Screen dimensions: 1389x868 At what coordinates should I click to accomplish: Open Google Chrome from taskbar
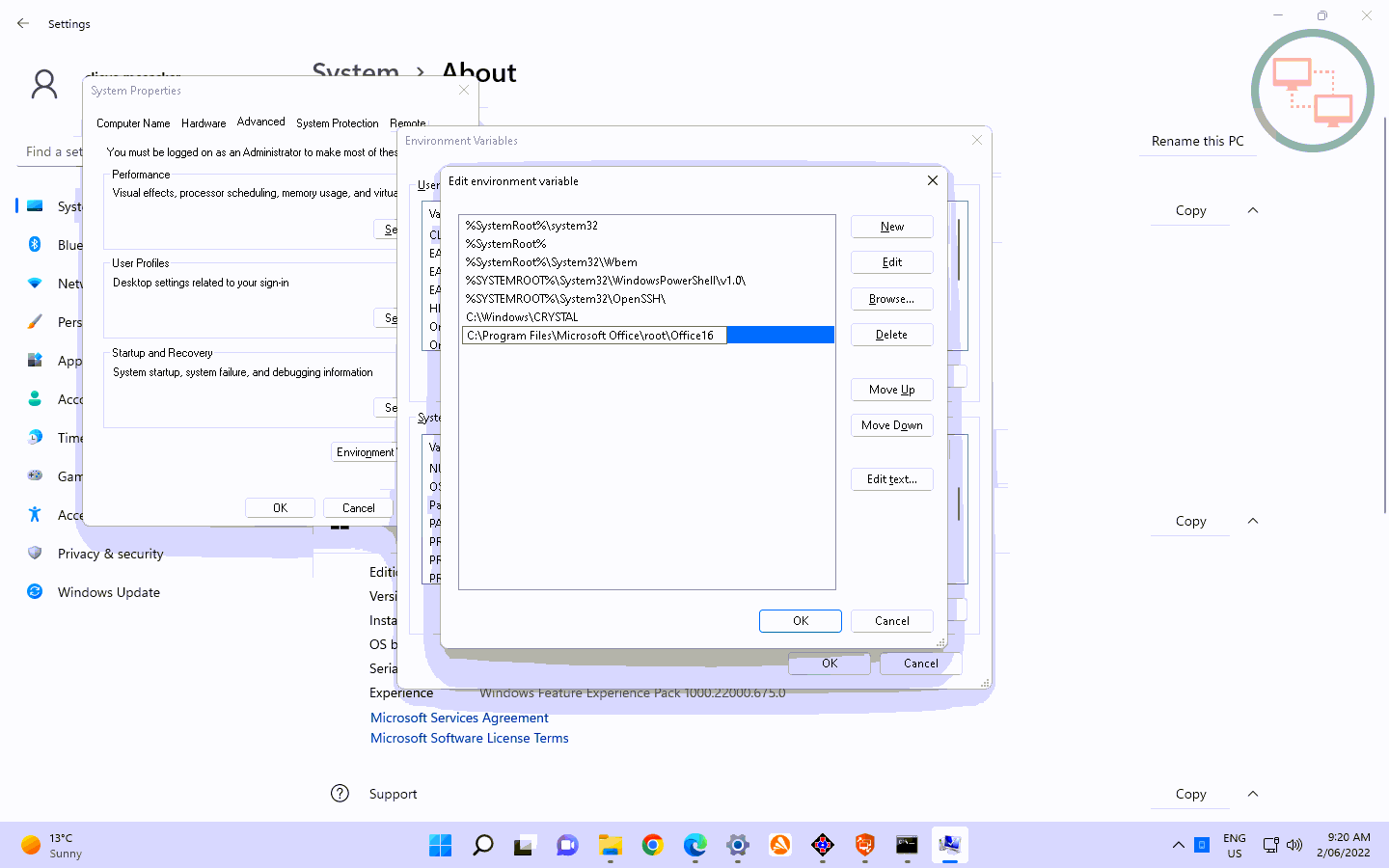[x=652, y=846]
